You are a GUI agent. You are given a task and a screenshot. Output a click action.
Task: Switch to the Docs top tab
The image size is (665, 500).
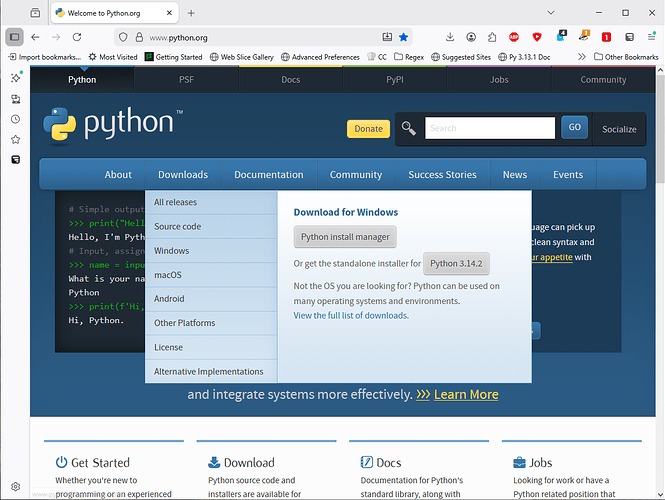point(291,80)
